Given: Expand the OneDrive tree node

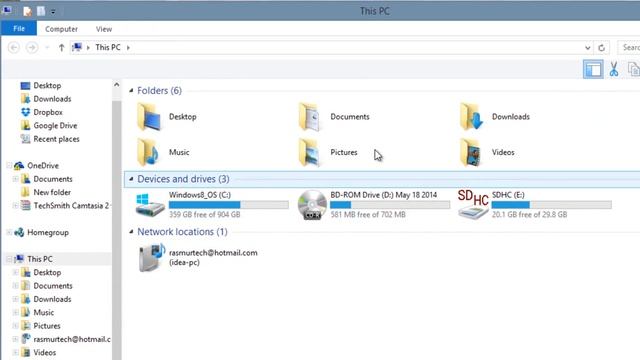Looking at the screenshot, I should pos(9,166).
